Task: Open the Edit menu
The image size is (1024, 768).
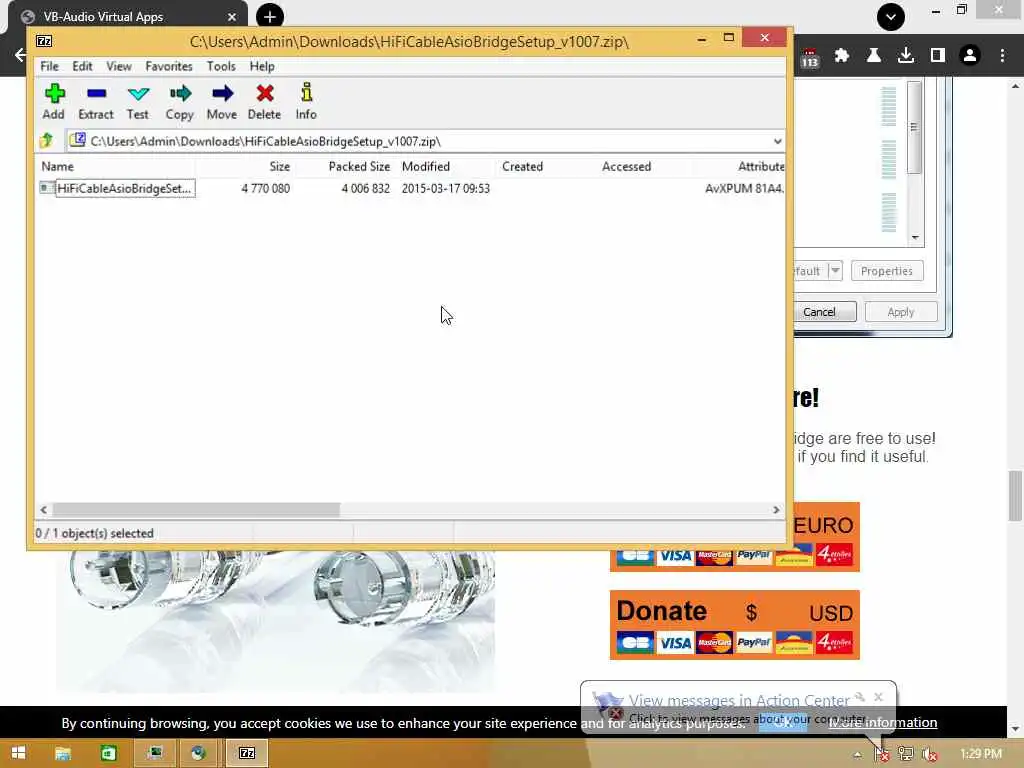Action: [x=82, y=66]
